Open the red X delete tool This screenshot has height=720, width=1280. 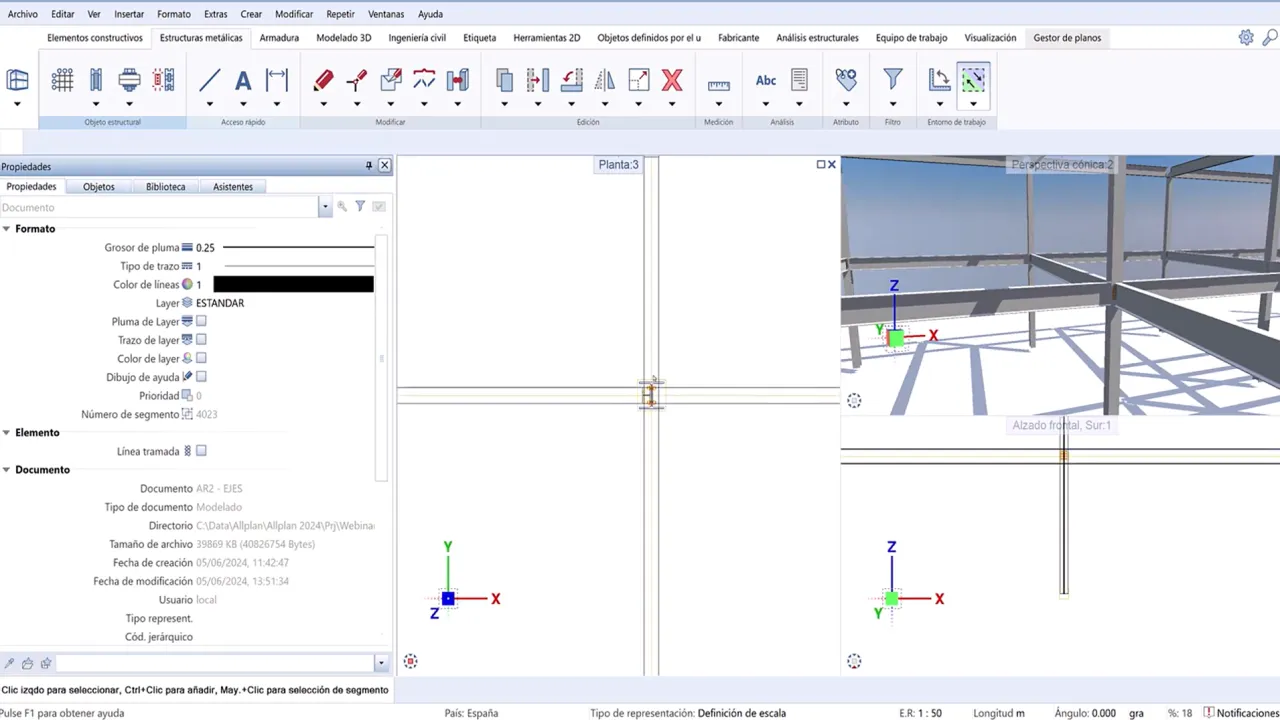tap(671, 80)
